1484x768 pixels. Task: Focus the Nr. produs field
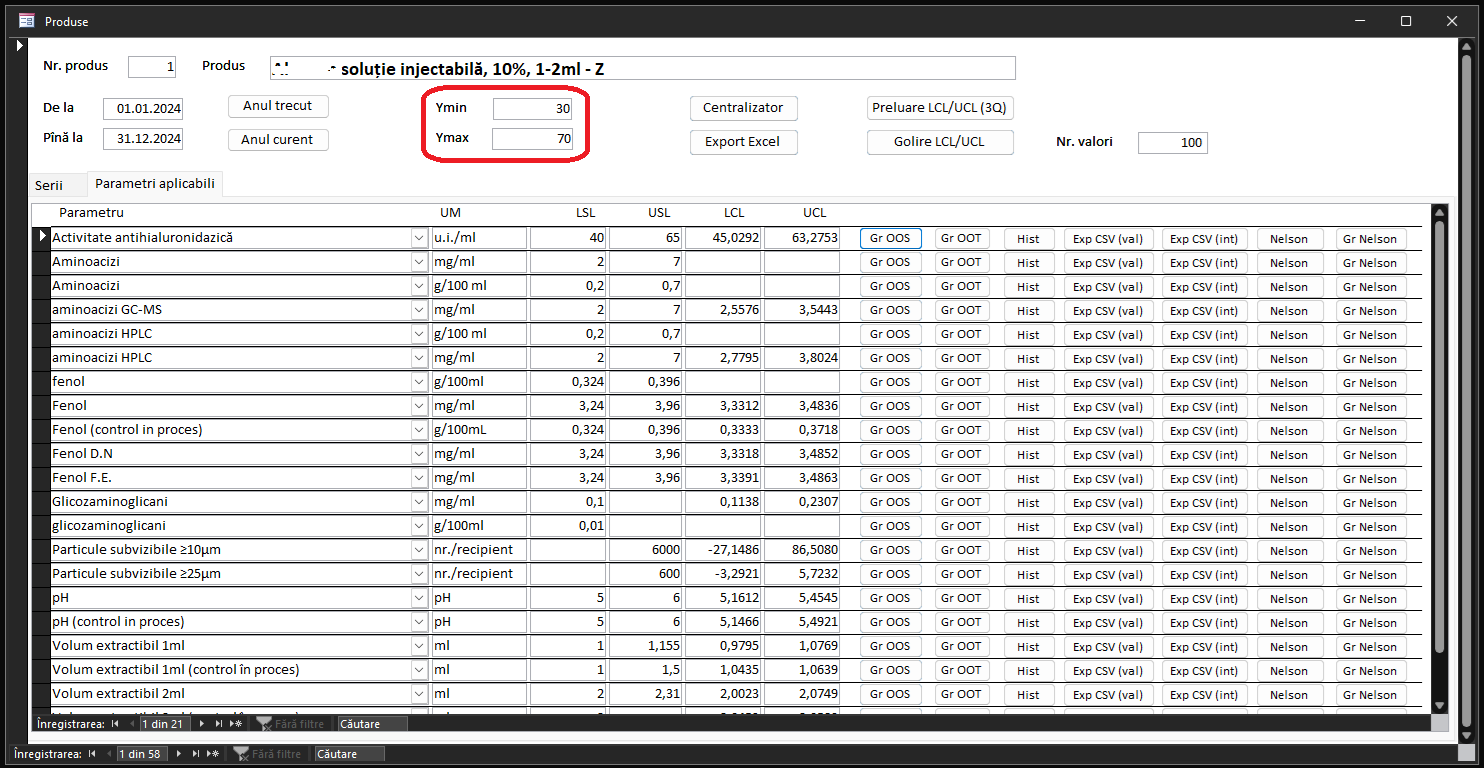pyautogui.click(x=152, y=67)
